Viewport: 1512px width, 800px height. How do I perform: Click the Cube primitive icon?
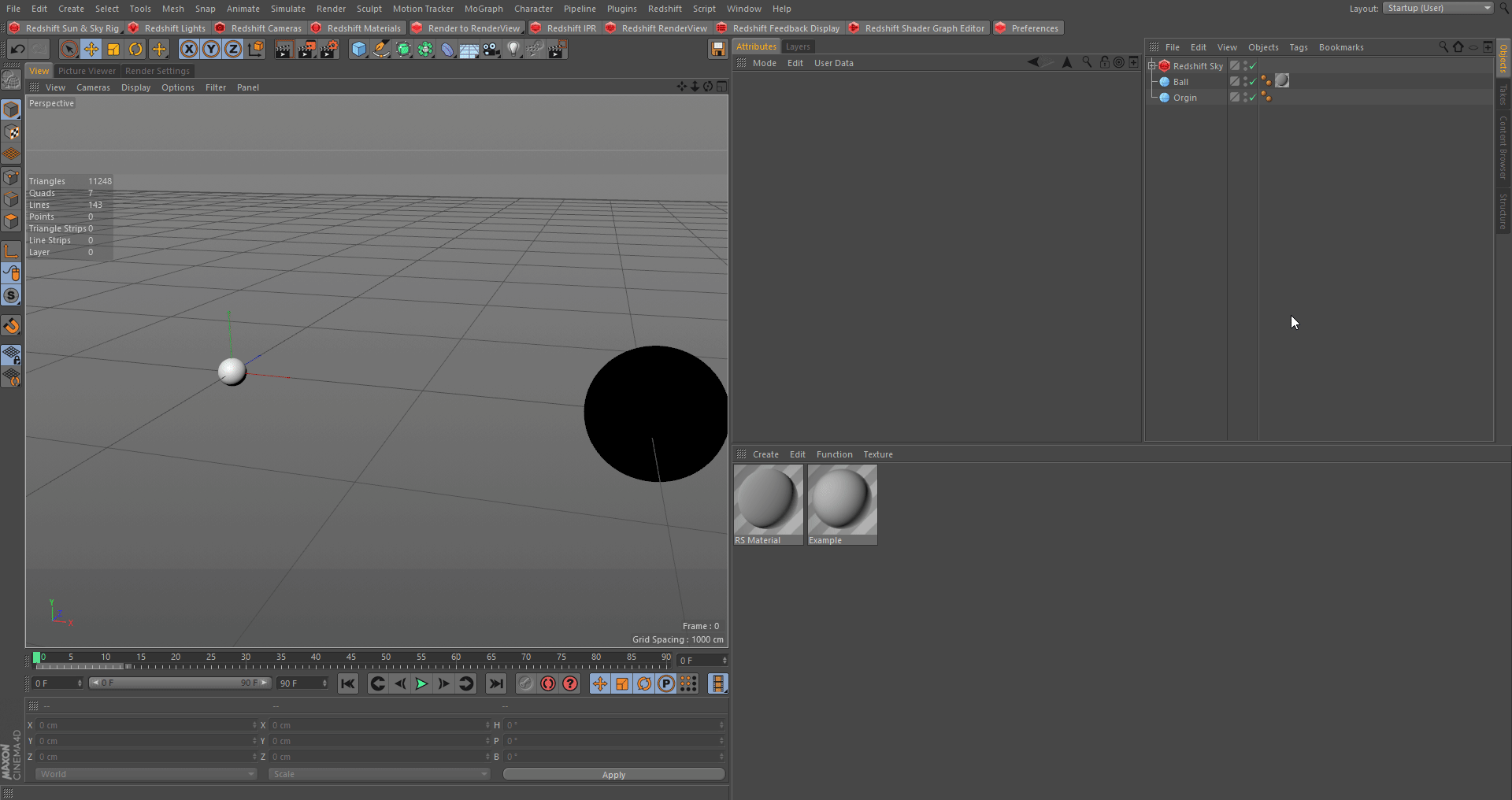[359, 50]
